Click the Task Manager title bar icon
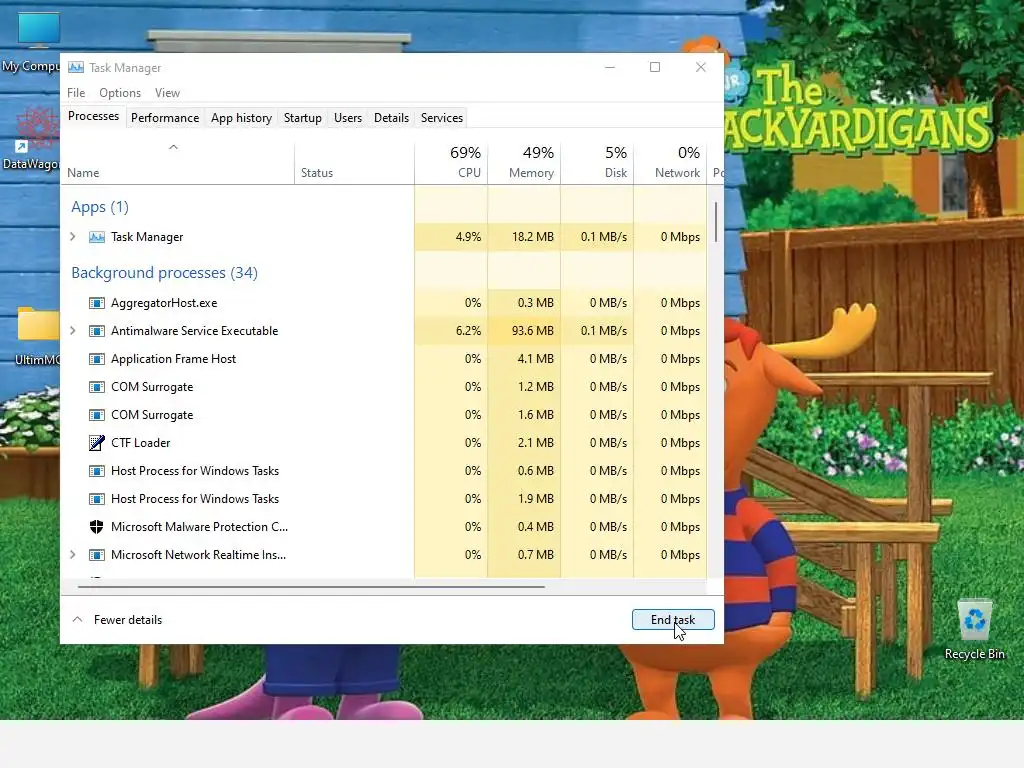Image resolution: width=1024 pixels, height=768 pixels. 76,67
